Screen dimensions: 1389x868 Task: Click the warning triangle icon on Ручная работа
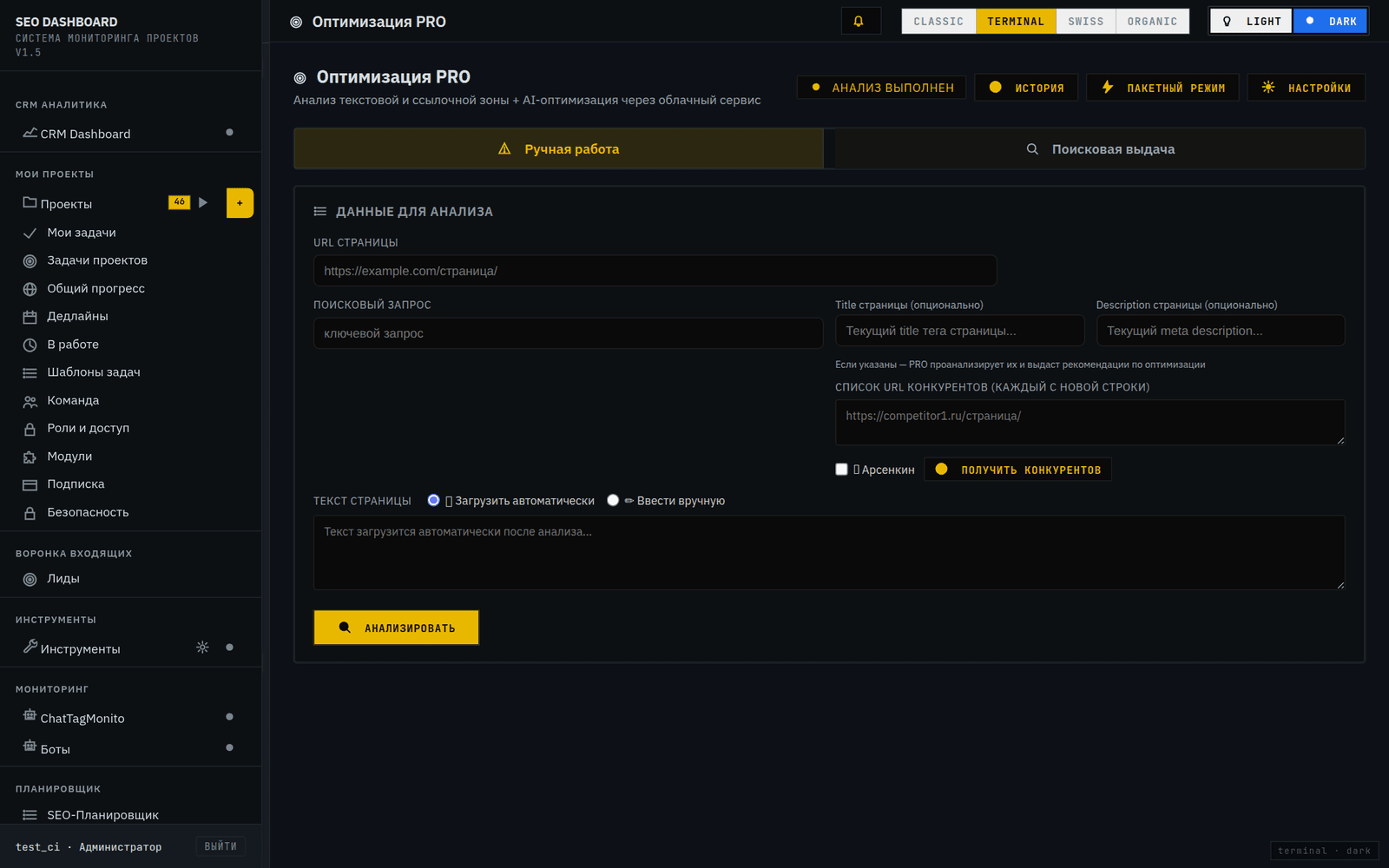pyautogui.click(x=504, y=149)
